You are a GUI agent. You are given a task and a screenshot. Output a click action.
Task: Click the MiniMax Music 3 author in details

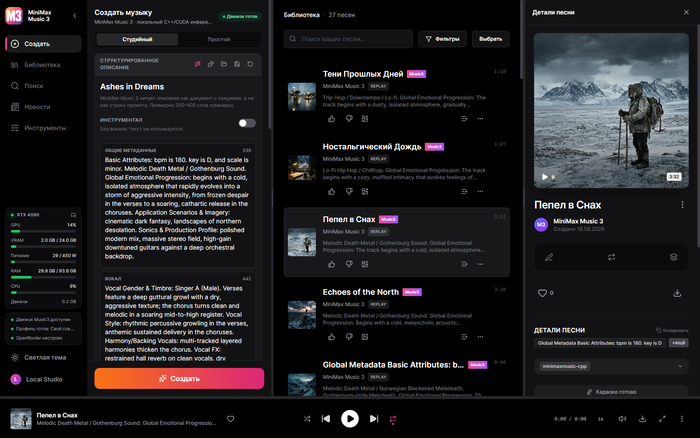tap(578, 221)
